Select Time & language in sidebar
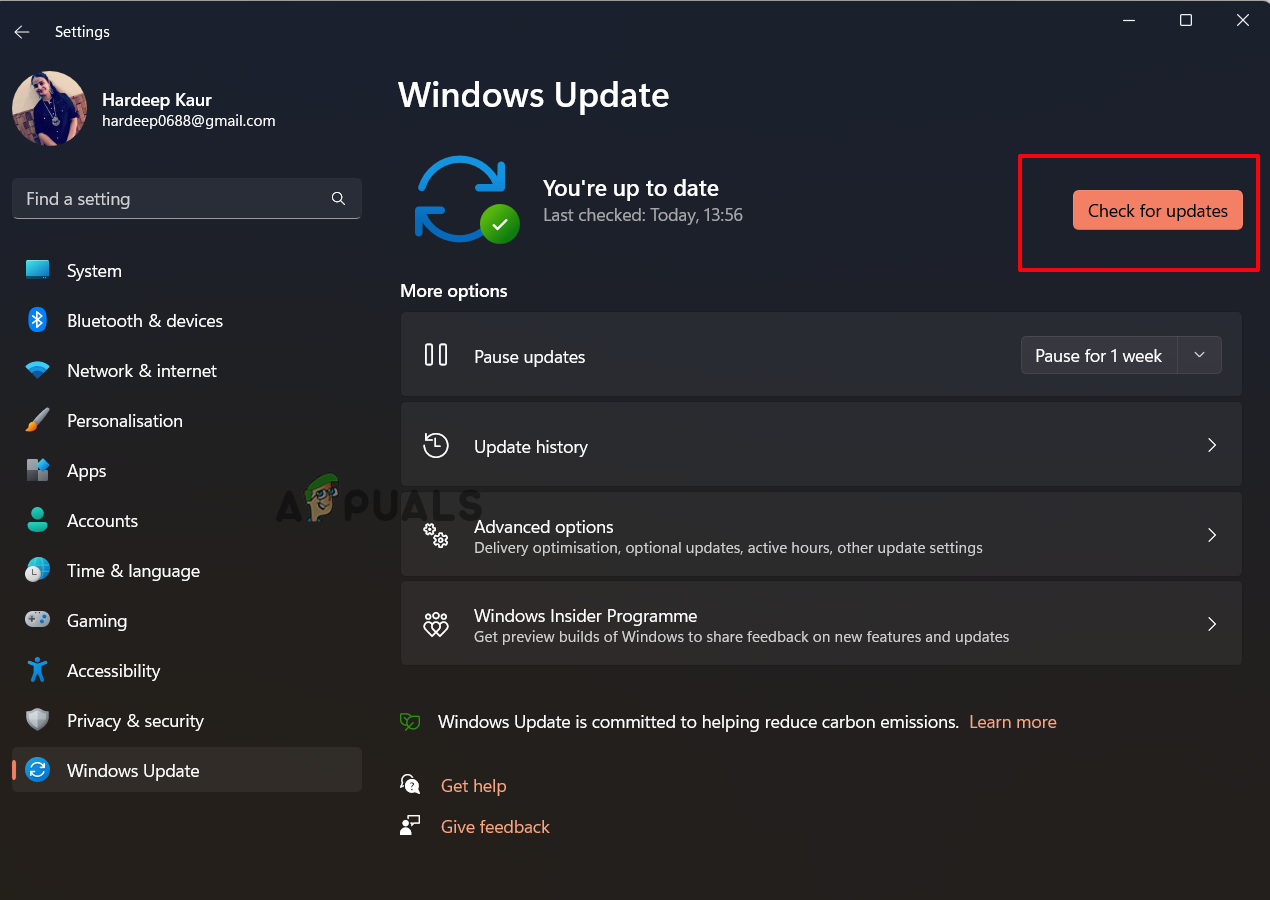The width and height of the screenshot is (1270, 900). point(133,571)
